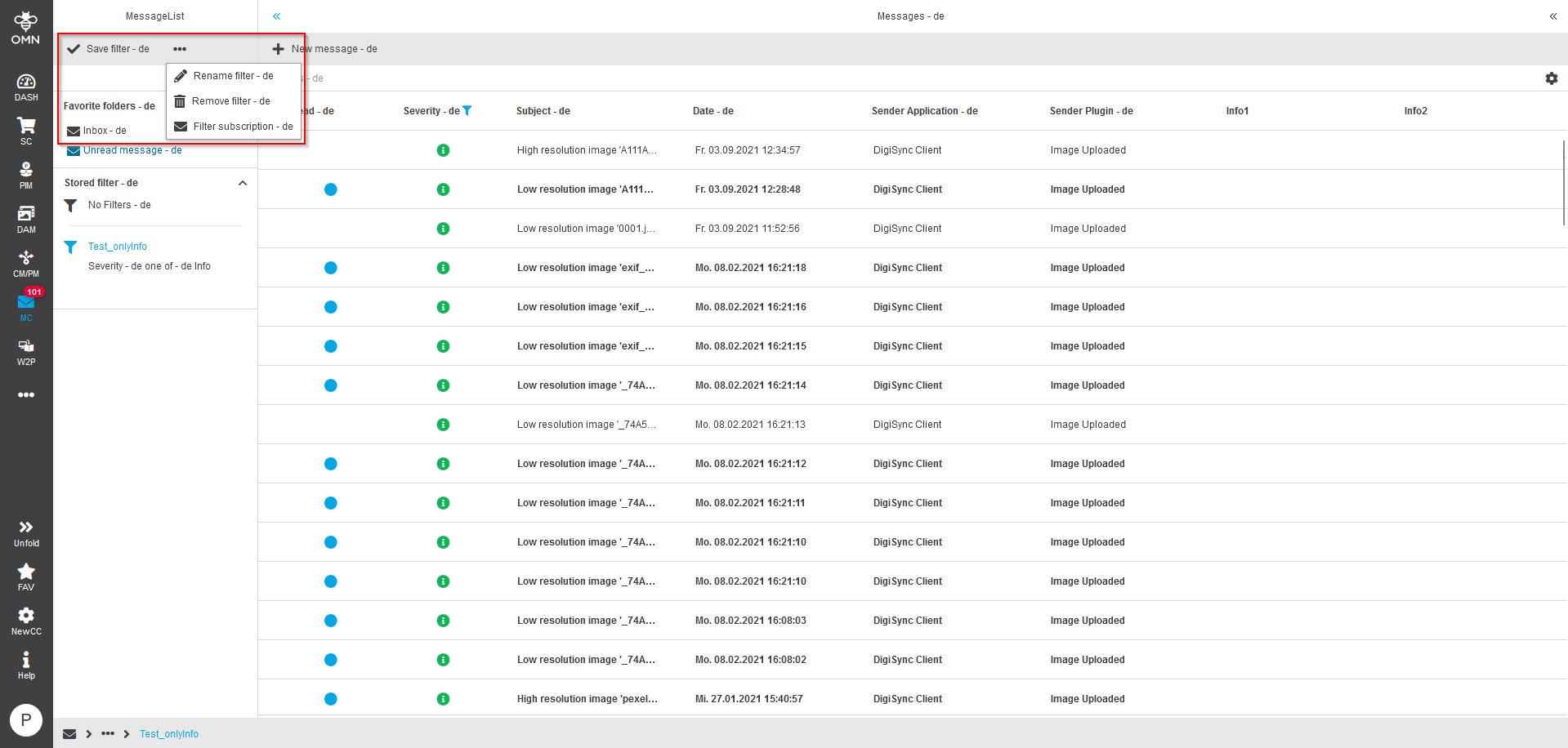This screenshot has width=1568, height=748.
Task: Choose Rename filter from the menu
Action: [233, 76]
